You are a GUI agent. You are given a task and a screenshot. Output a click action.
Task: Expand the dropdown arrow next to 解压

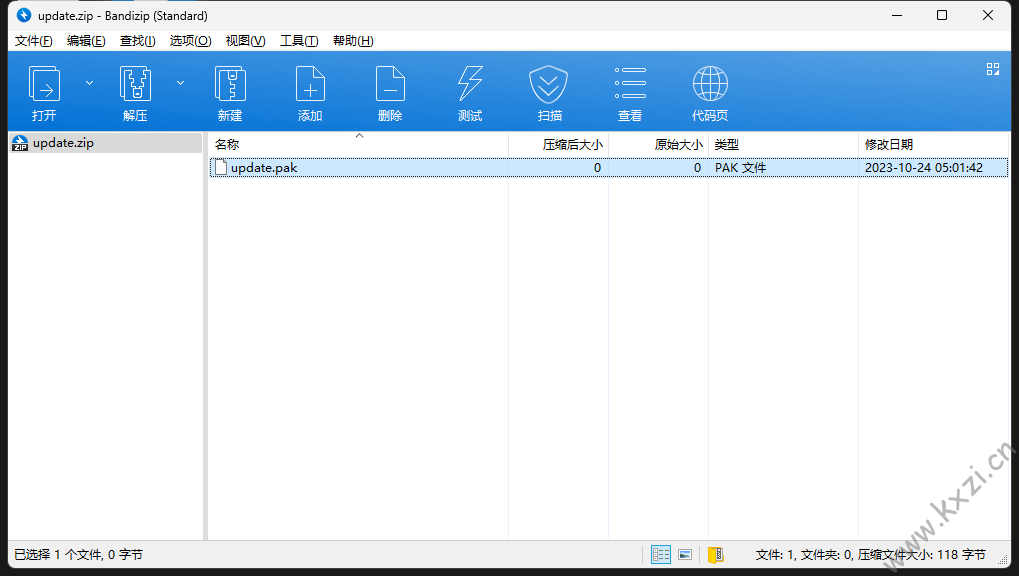coord(181,83)
